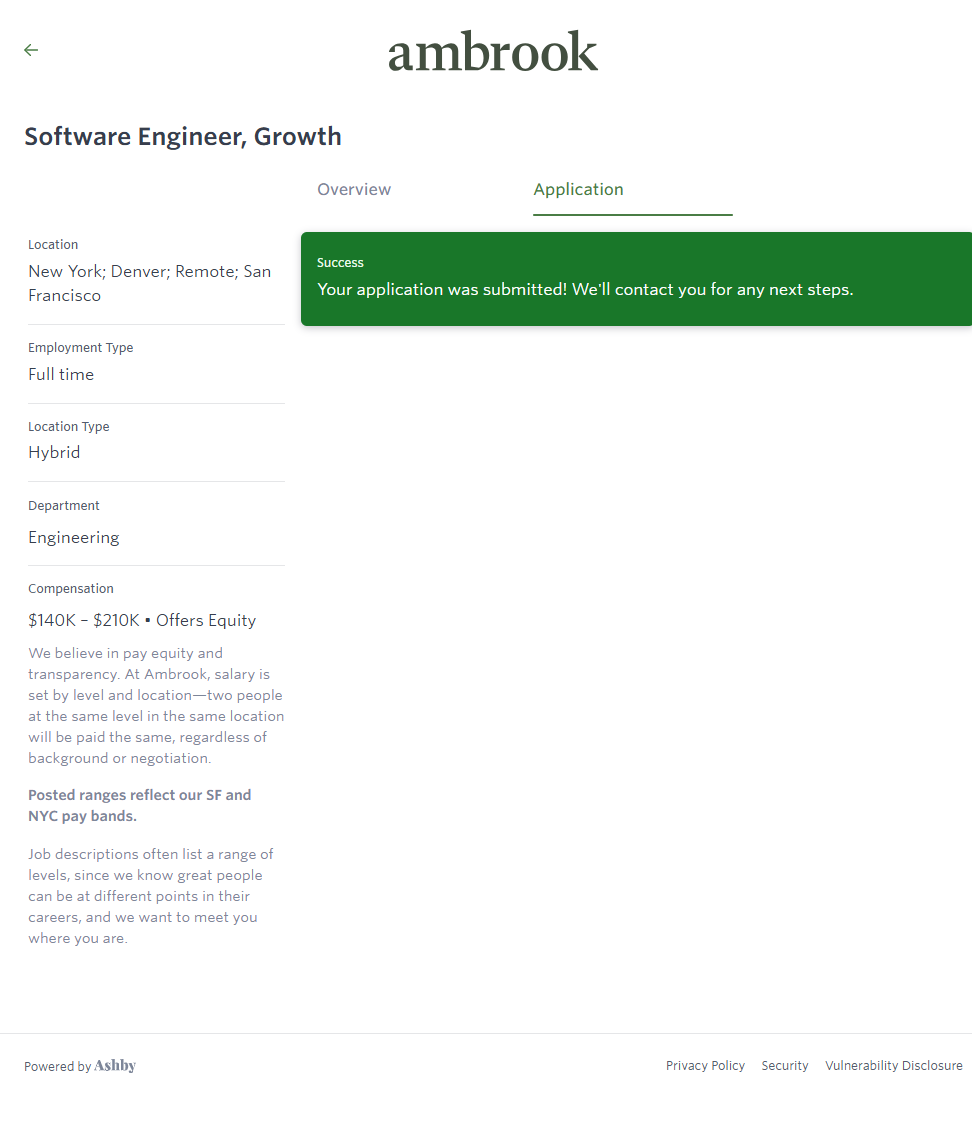Click the $140K – $210K compensation range
Screen dimensions: 972x1121
(84, 621)
